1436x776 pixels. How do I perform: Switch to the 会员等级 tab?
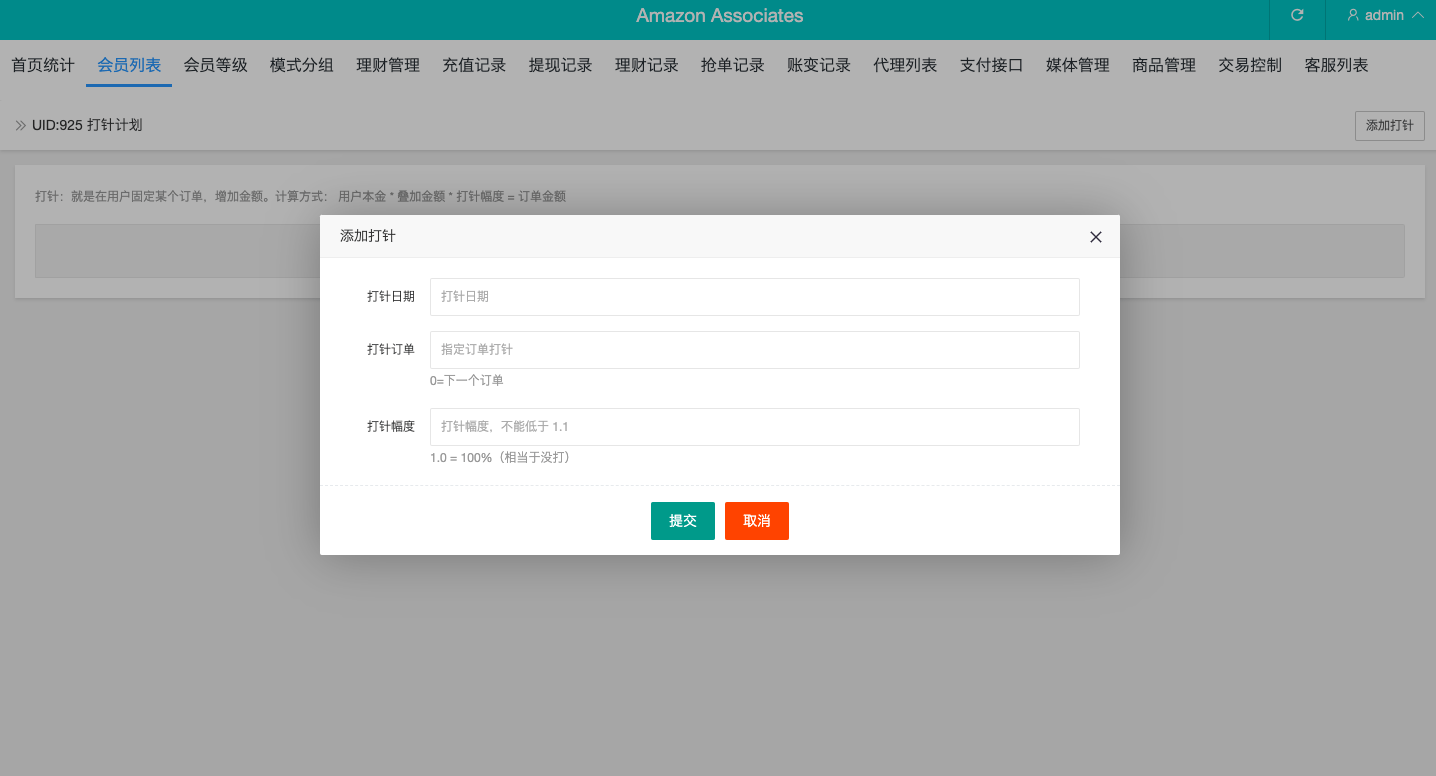215,66
